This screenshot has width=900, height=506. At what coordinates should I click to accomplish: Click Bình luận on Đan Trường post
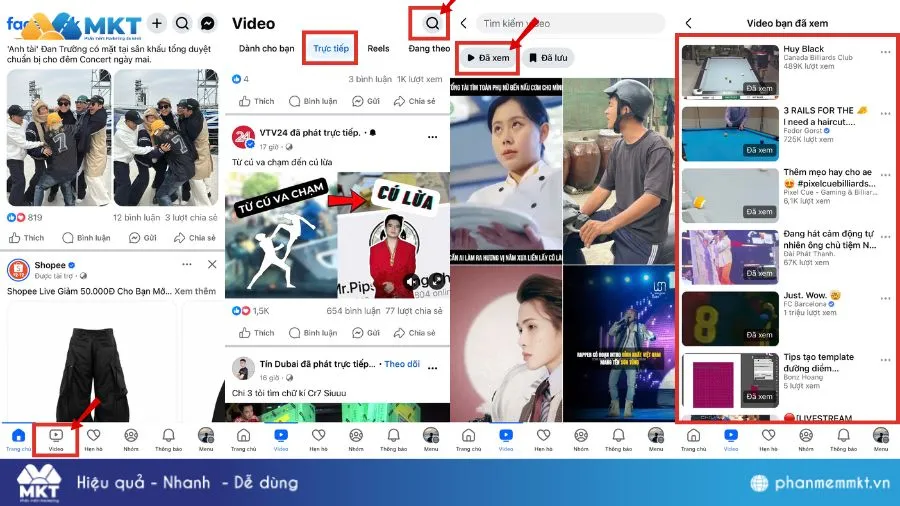(86, 238)
